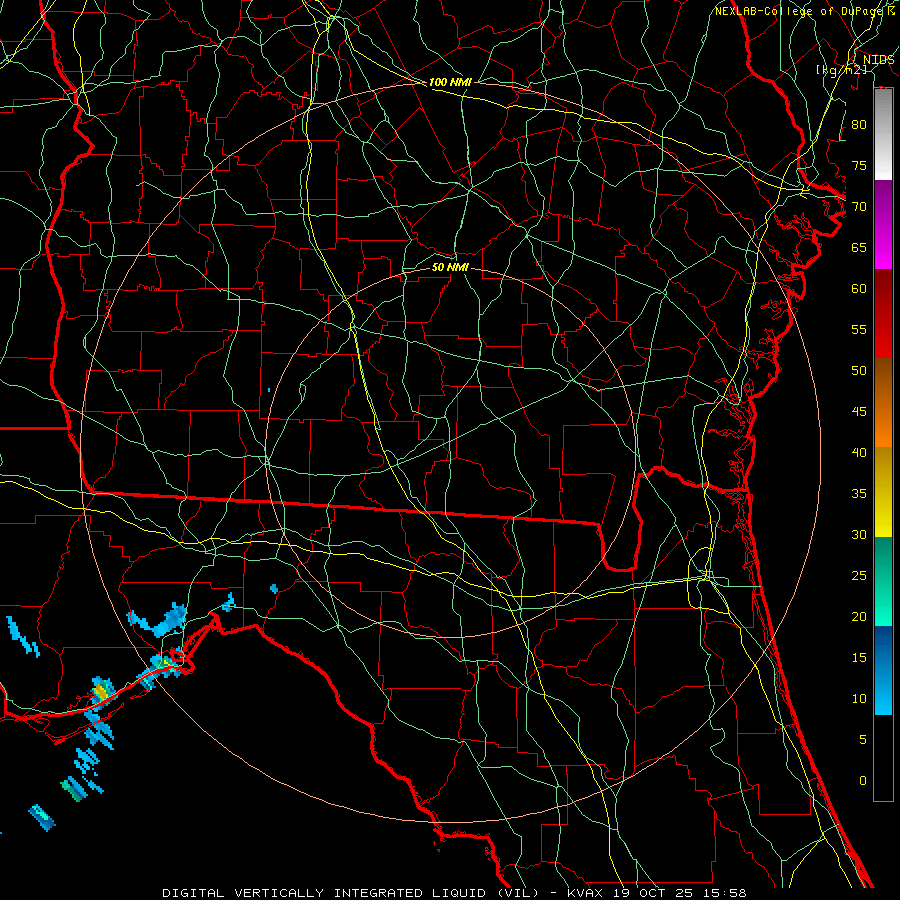Pick the gray-white segment of the color bar
This screenshot has height=900, width=900.
click(x=883, y=134)
